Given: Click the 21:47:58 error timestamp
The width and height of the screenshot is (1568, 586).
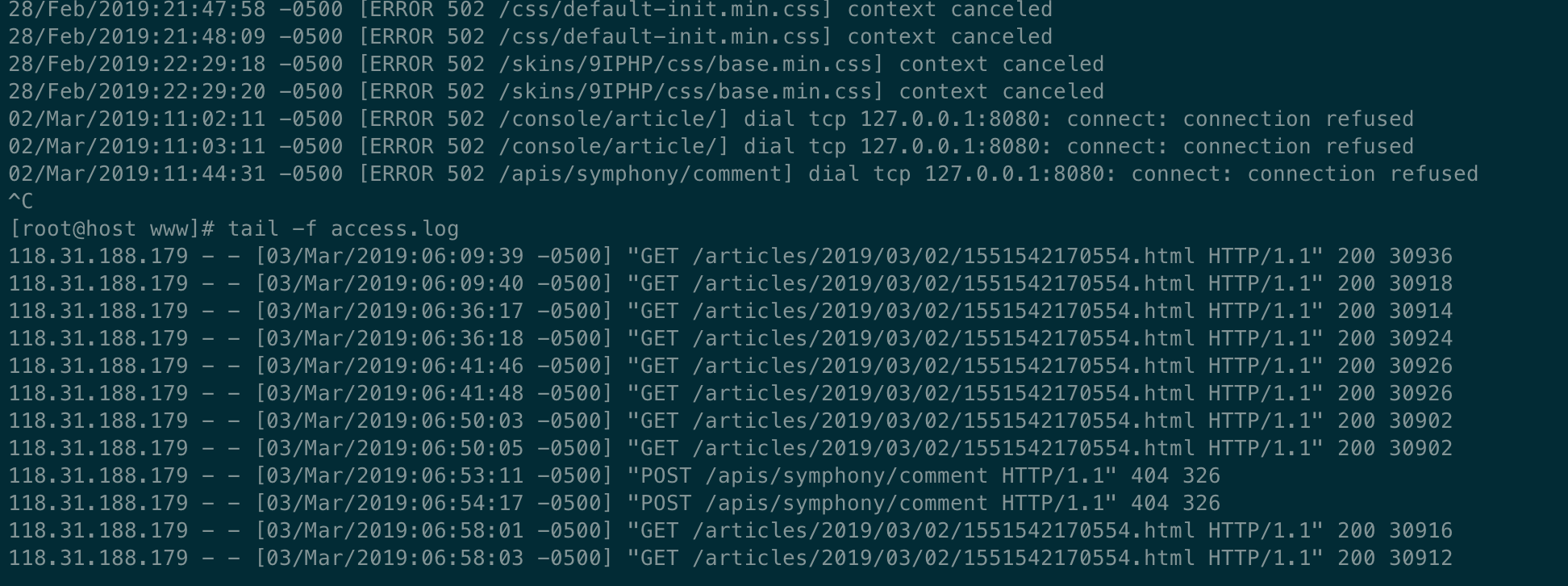Looking at the screenshot, I should 175,10.
